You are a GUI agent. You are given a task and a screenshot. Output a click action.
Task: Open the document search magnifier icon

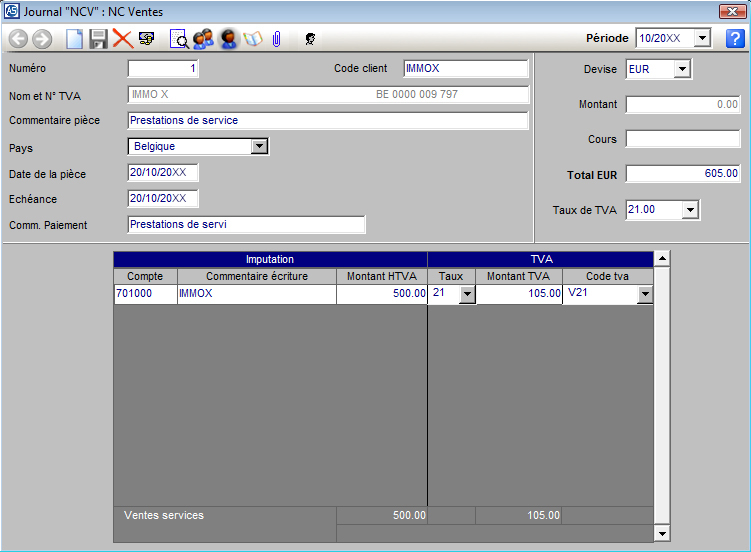point(179,39)
